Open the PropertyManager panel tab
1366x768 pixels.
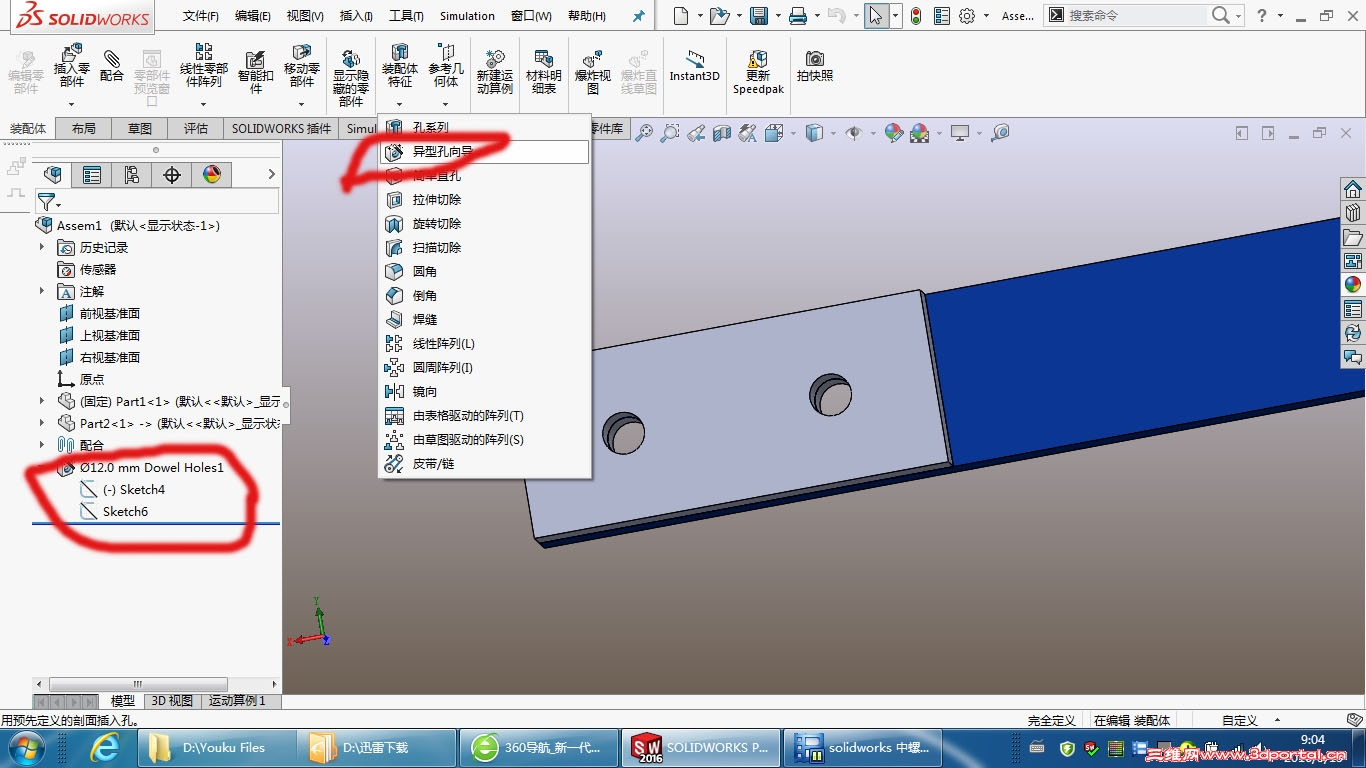92,175
